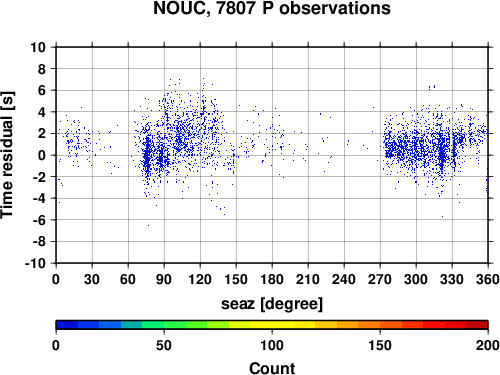Click the dark blue colorbar segment at 0

coord(67,325)
